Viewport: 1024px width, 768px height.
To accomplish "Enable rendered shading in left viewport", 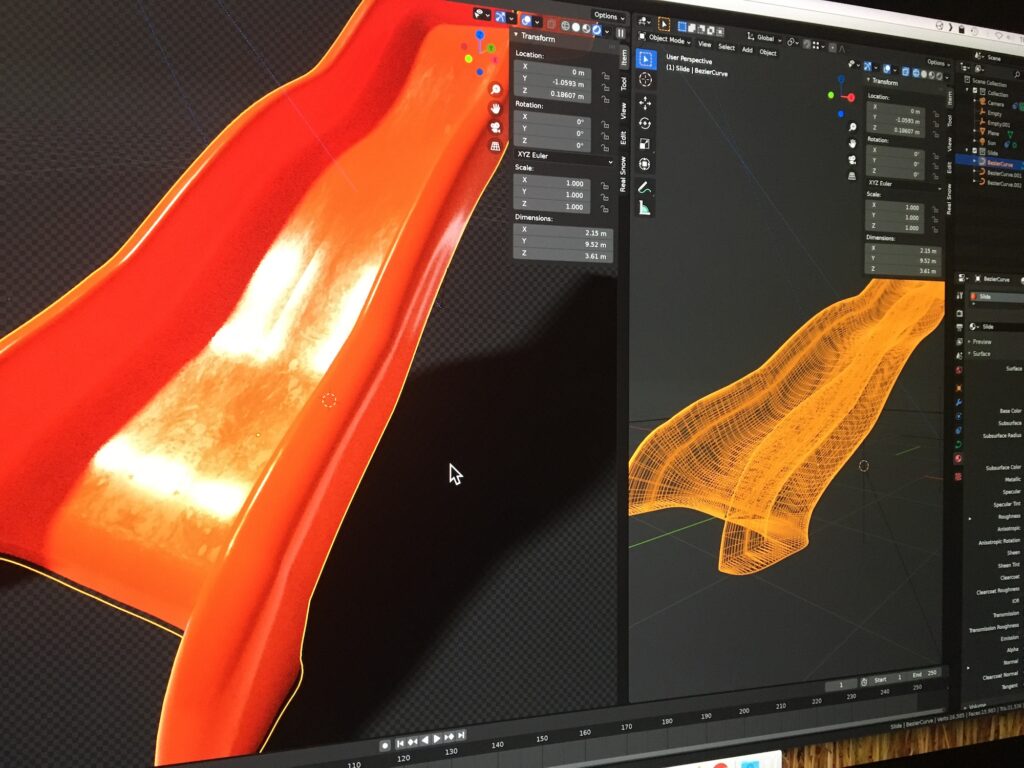I will pos(596,30).
